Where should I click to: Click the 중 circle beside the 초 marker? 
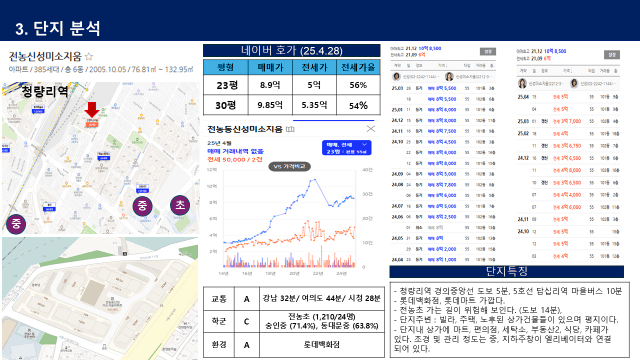(x=142, y=205)
